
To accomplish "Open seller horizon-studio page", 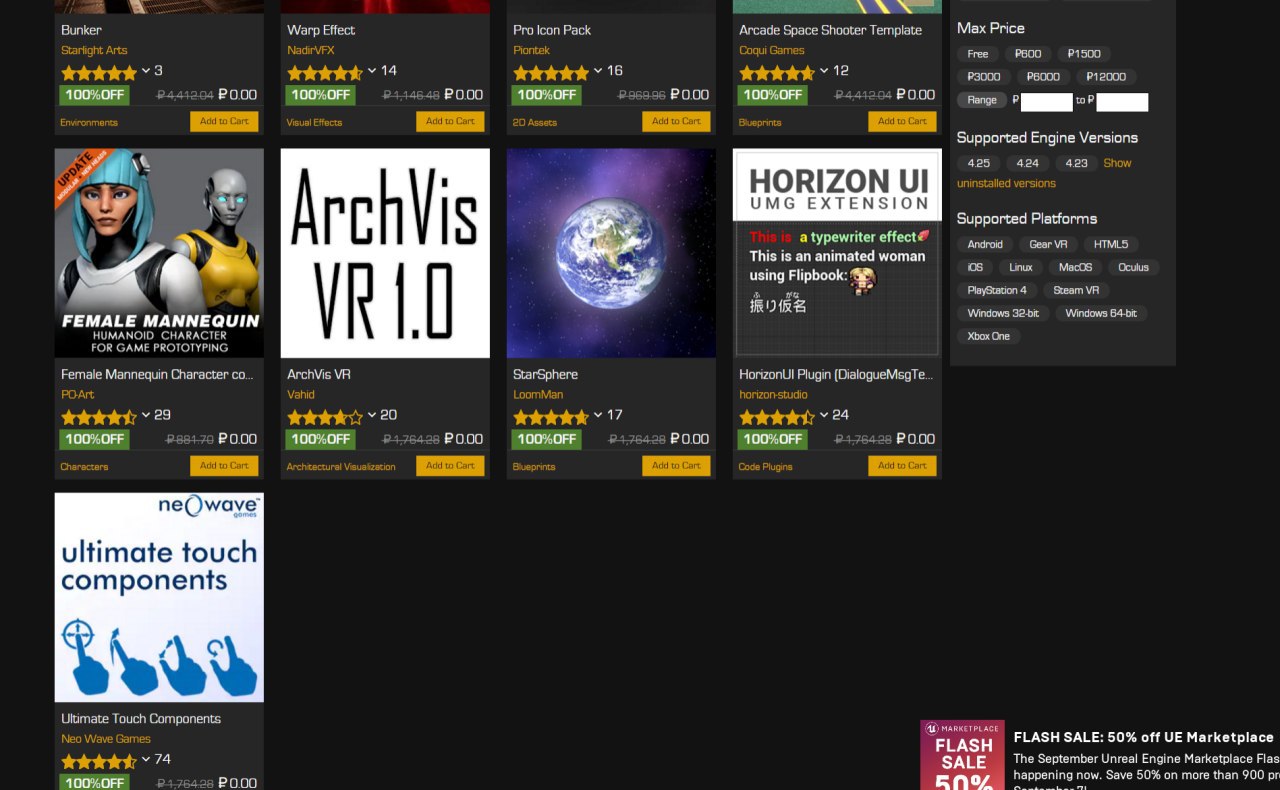I will [x=773, y=394].
